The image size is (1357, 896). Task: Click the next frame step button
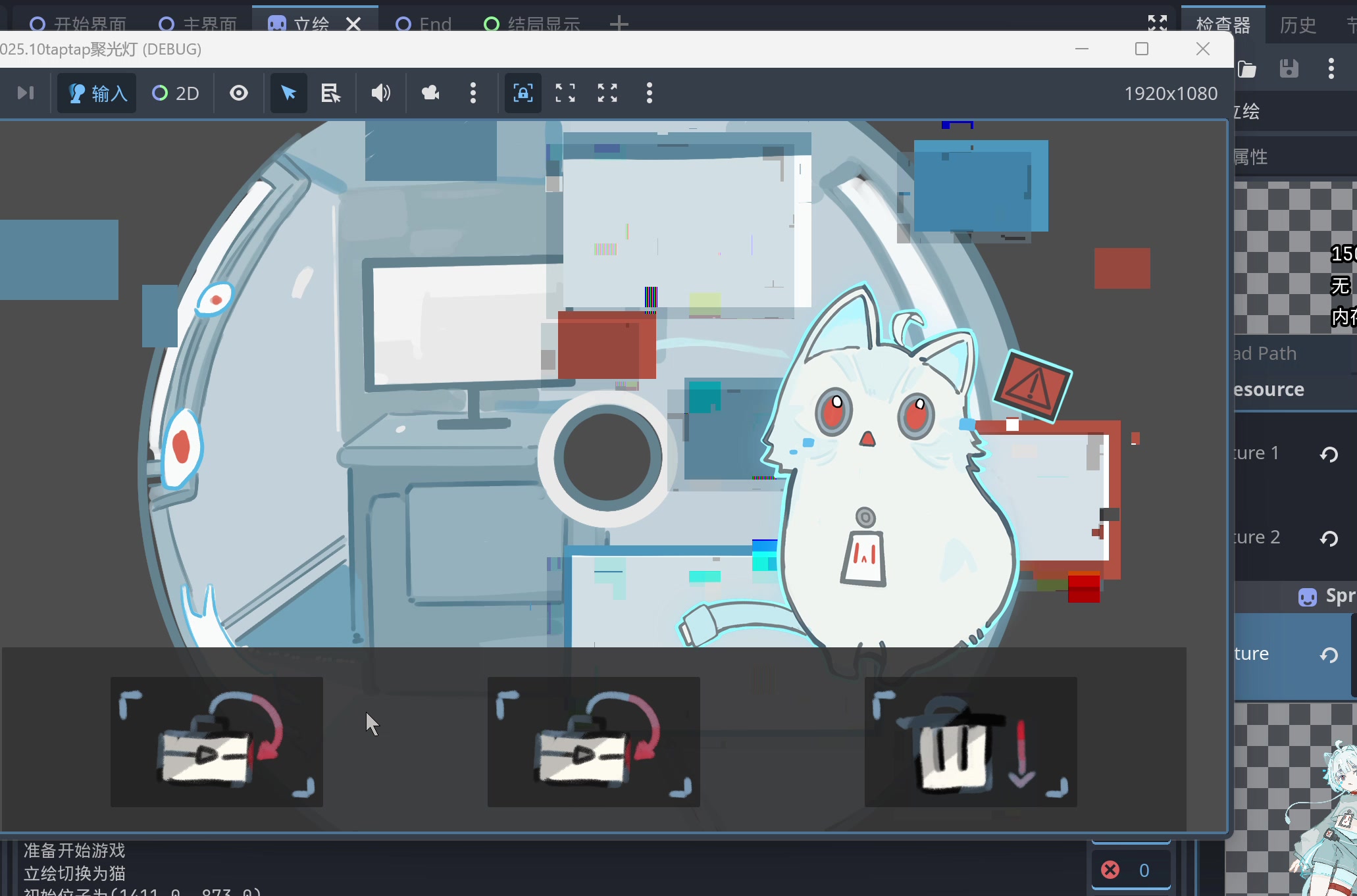pyautogui.click(x=26, y=93)
